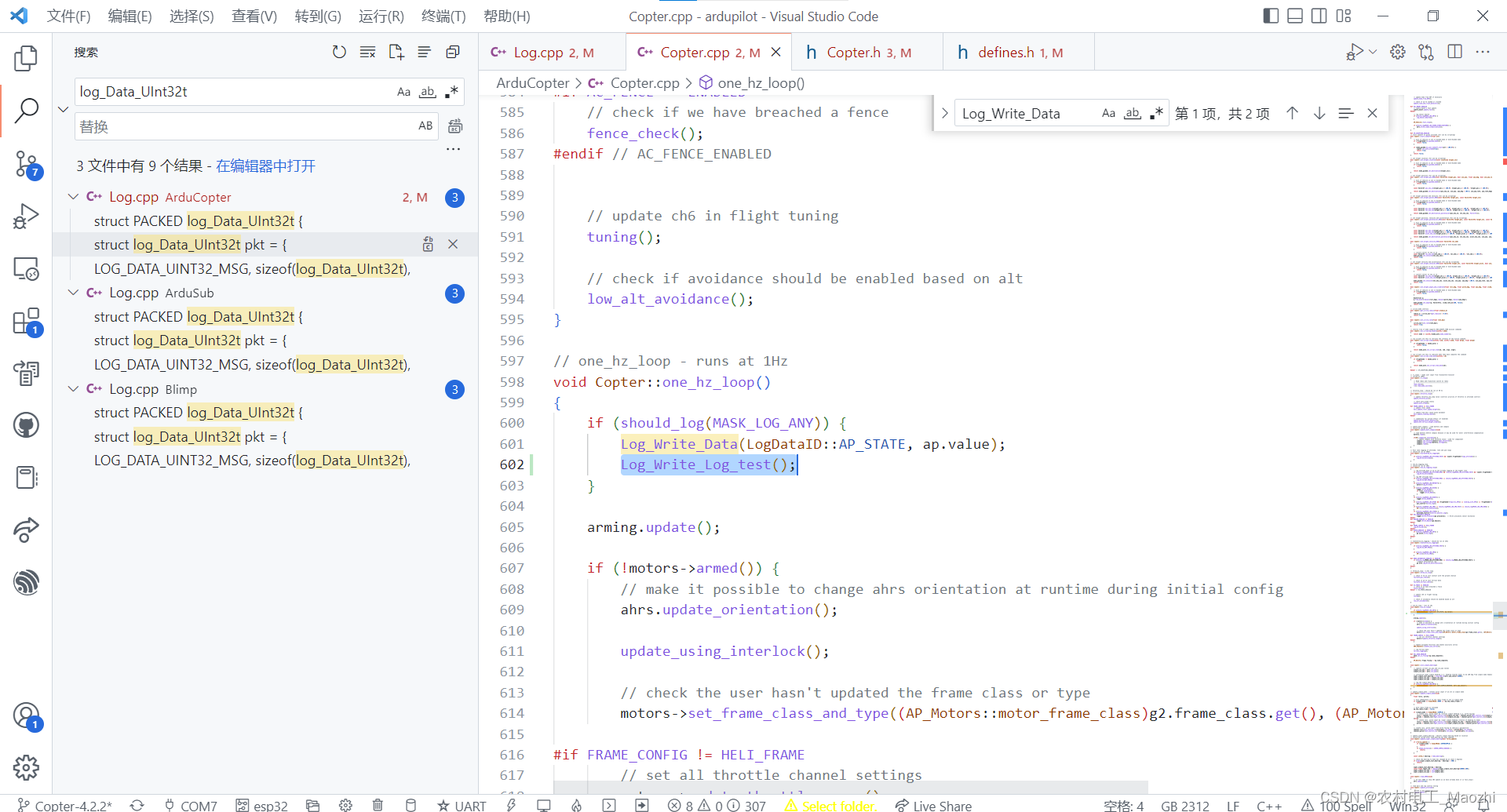The width and height of the screenshot is (1507, 812).
Task: Toggle regex in find widget
Action: pyautogui.click(x=1156, y=113)
